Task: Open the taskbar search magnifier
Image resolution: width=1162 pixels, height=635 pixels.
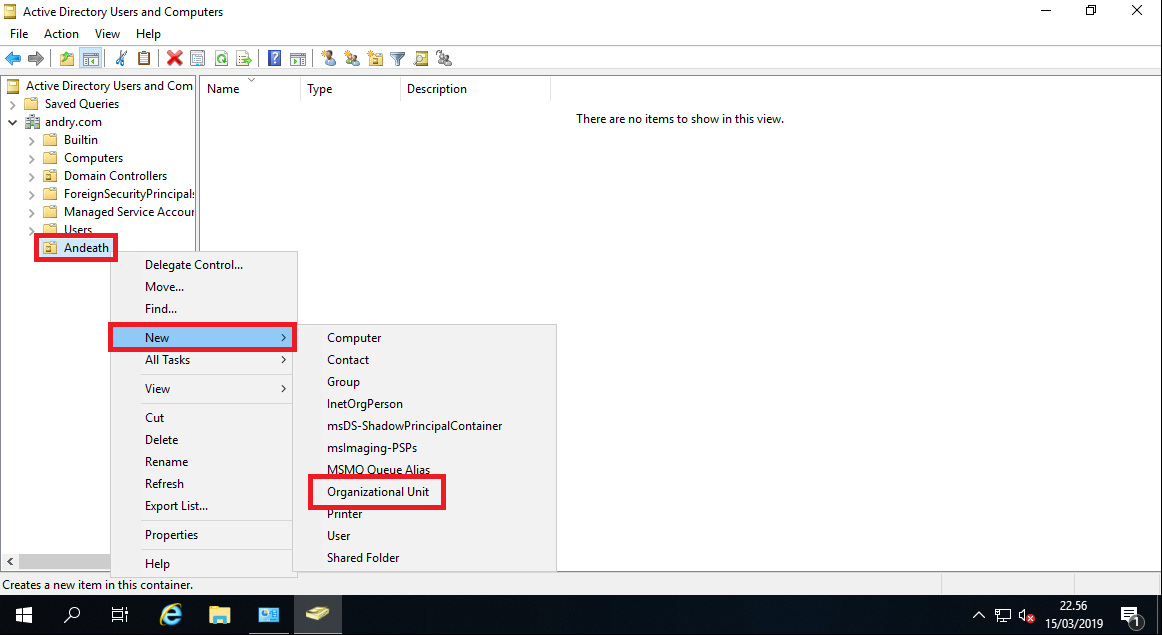Action: pos(72,615)
